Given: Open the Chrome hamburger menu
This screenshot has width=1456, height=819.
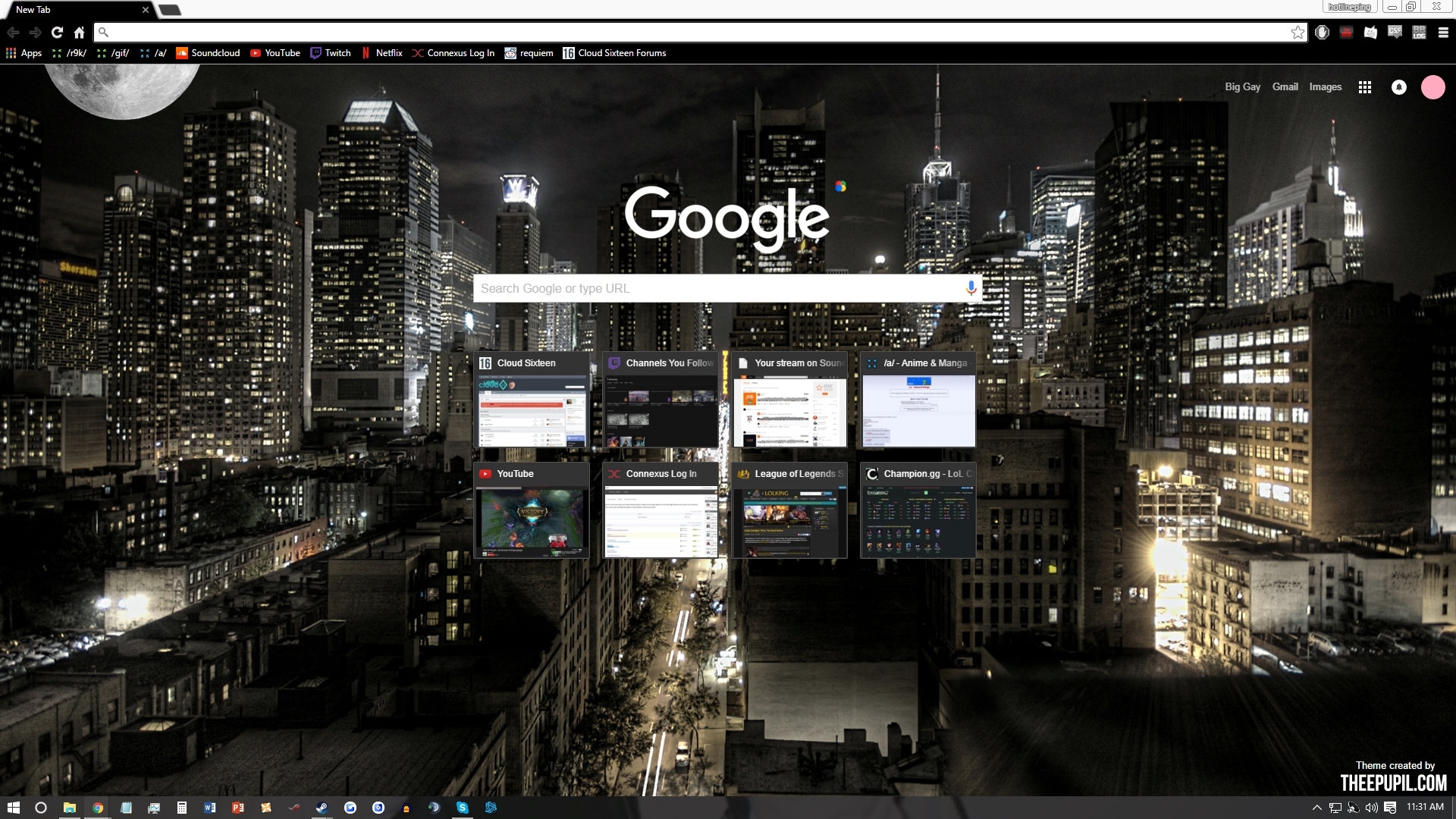Looking at the screenshot, I should [1443, 32].
